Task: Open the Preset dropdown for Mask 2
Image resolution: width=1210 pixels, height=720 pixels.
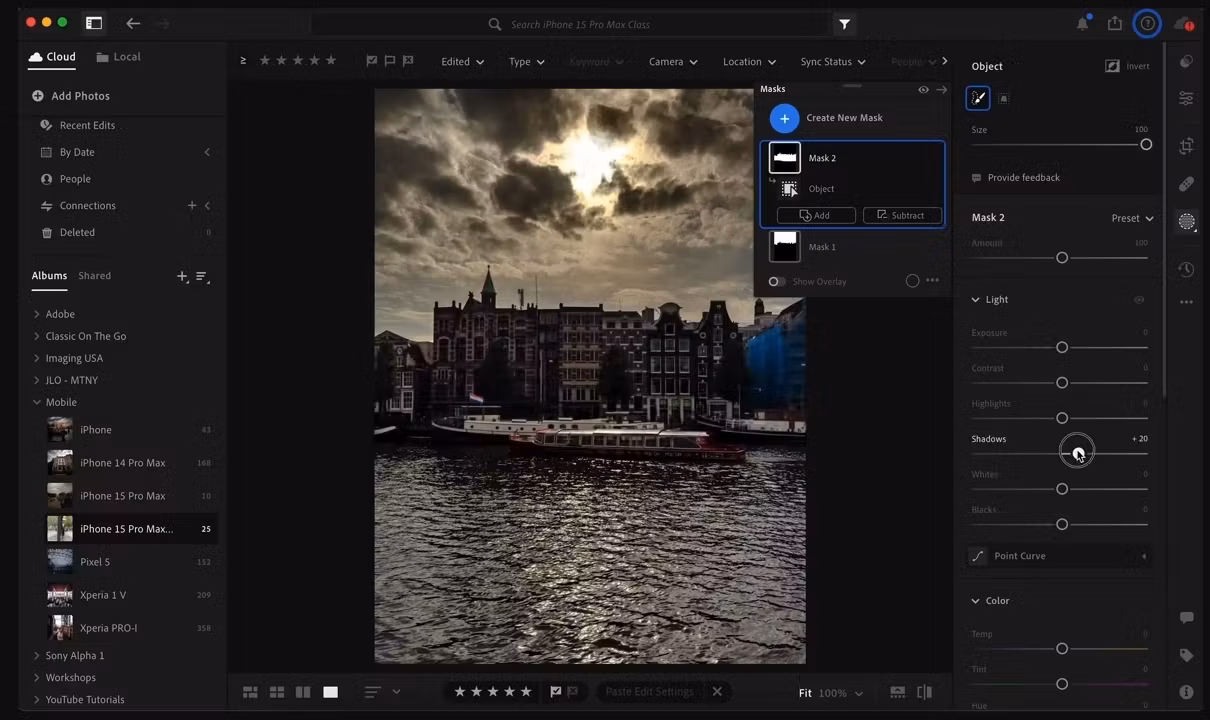Action: 1132,218
